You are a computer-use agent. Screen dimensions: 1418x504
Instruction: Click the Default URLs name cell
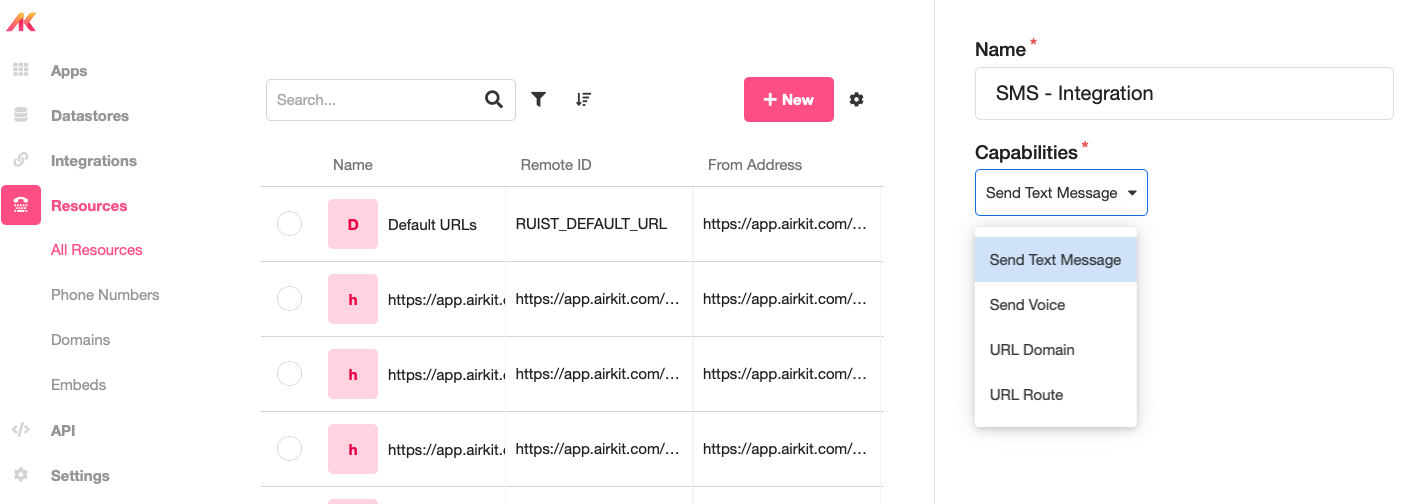[x=432, y=224]
